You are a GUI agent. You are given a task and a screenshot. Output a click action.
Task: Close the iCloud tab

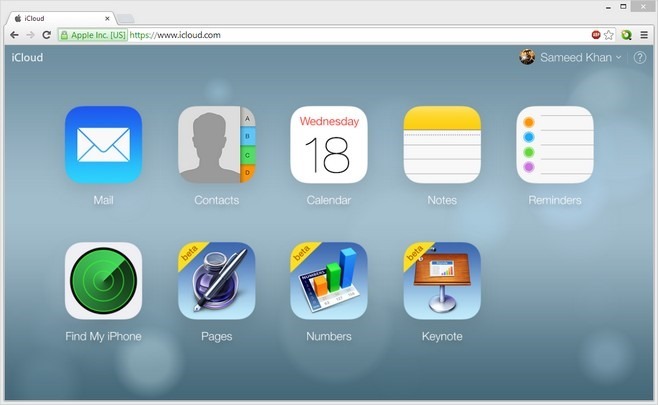[107, 18]
